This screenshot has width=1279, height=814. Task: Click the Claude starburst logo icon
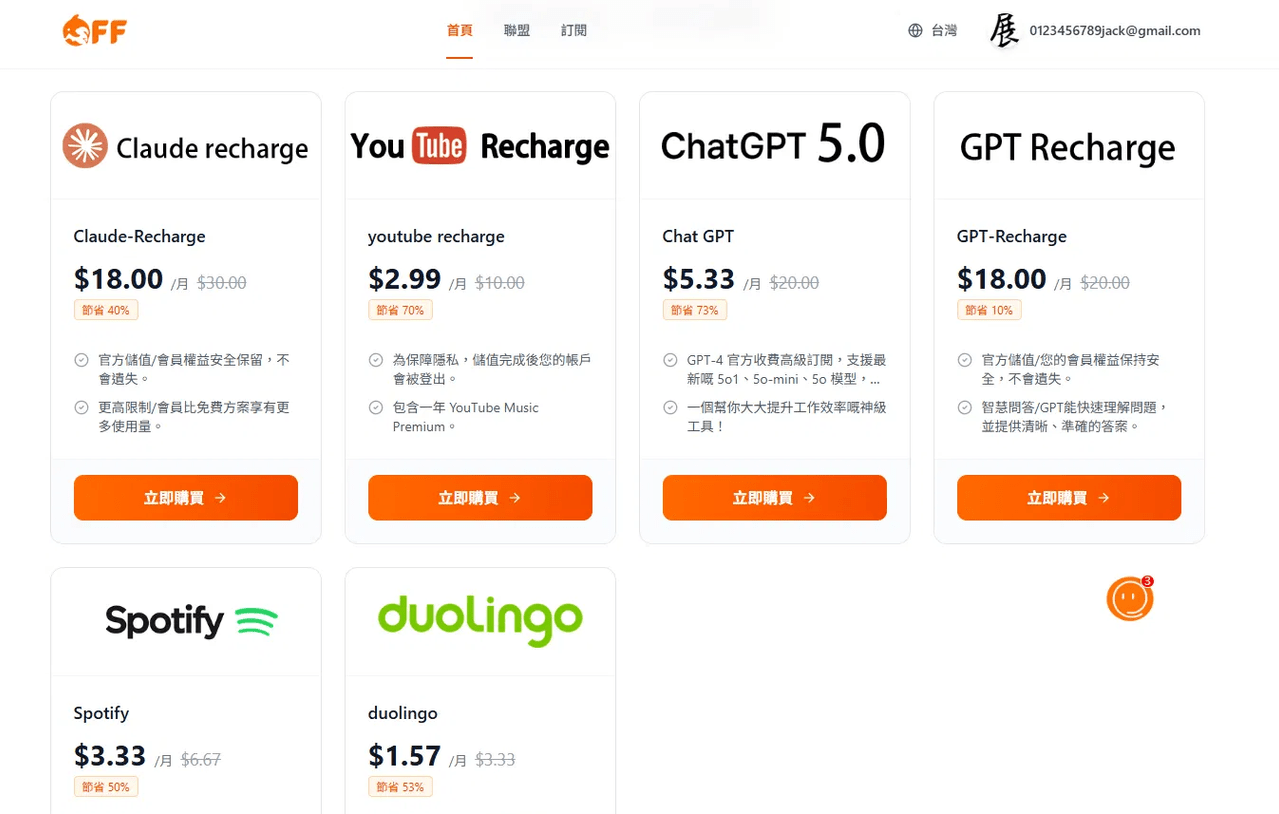pos(85,146)
